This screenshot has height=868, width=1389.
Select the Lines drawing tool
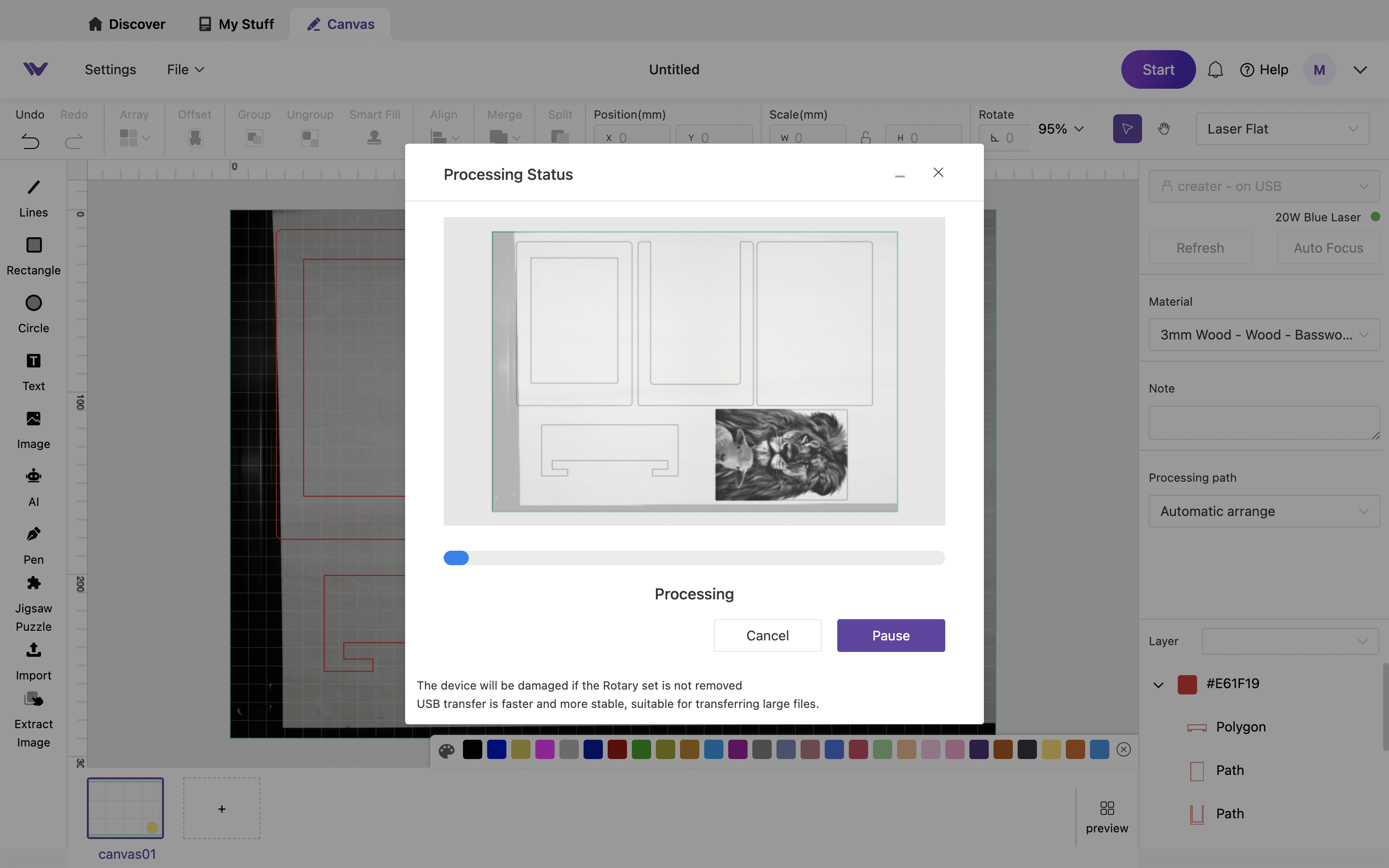tap(33, 198)
